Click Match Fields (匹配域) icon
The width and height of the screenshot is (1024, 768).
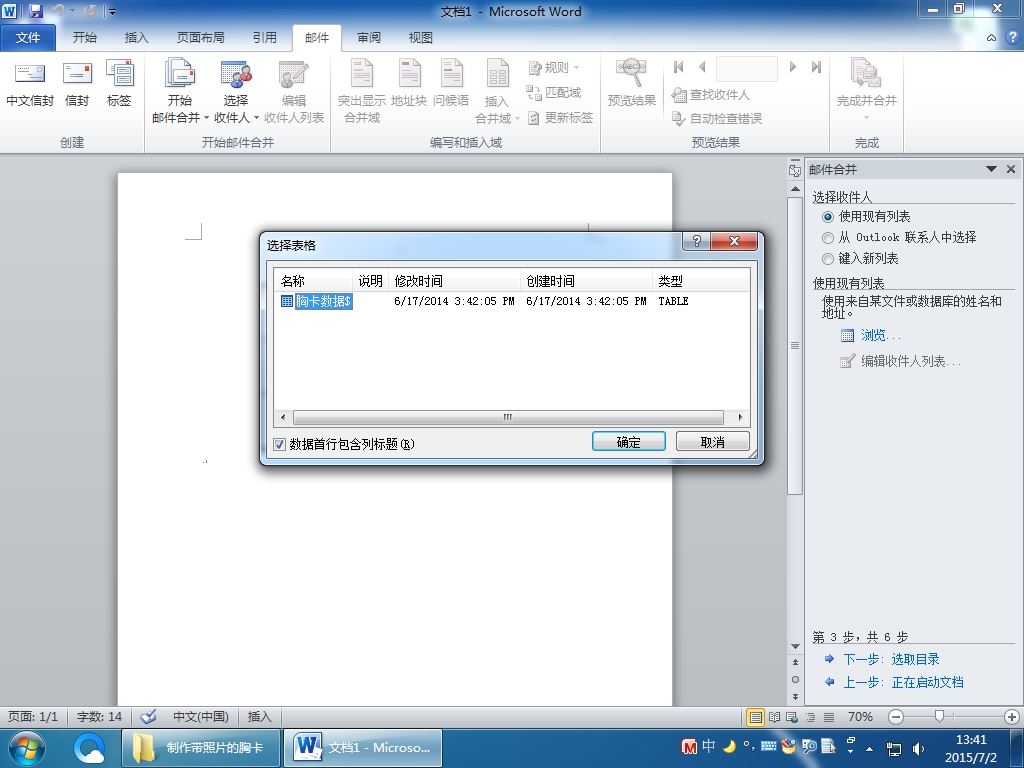click(x=554, y=93)
